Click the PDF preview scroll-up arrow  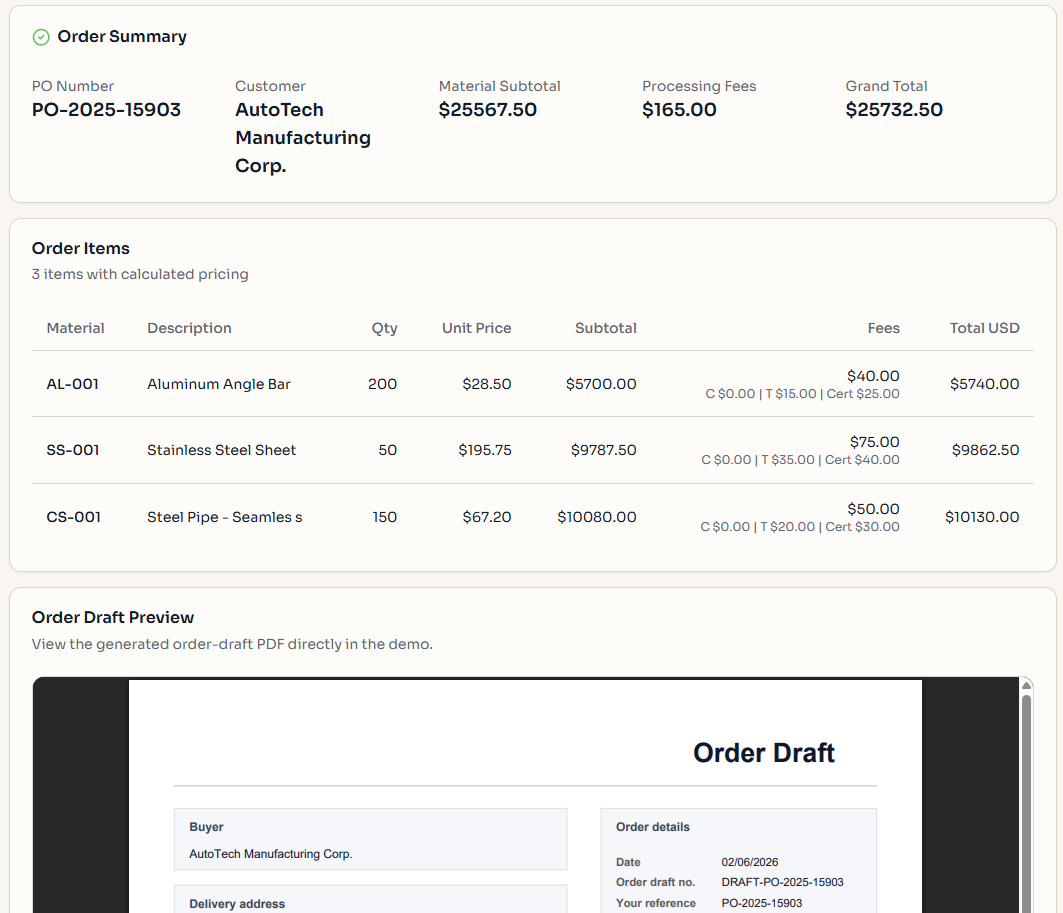1026,685
